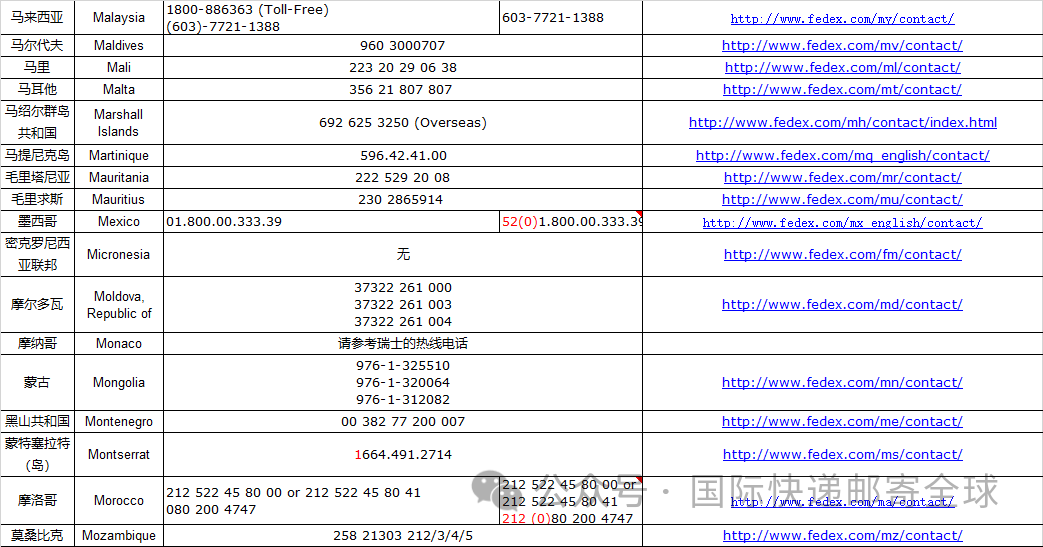Select the Mauritania name cell
The height and width of the screenshot is (547, 1043).
[119, 178]
